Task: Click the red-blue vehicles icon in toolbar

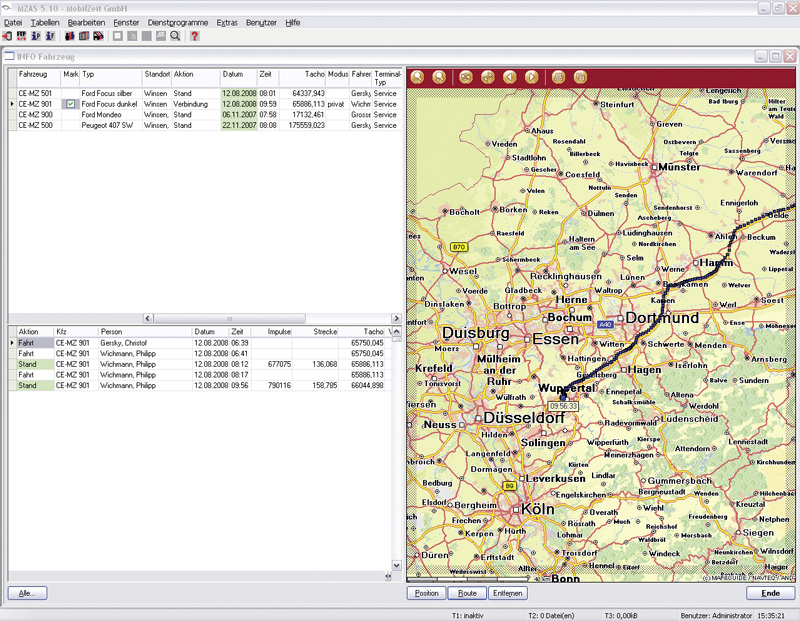Action: [x=98, y=36]
